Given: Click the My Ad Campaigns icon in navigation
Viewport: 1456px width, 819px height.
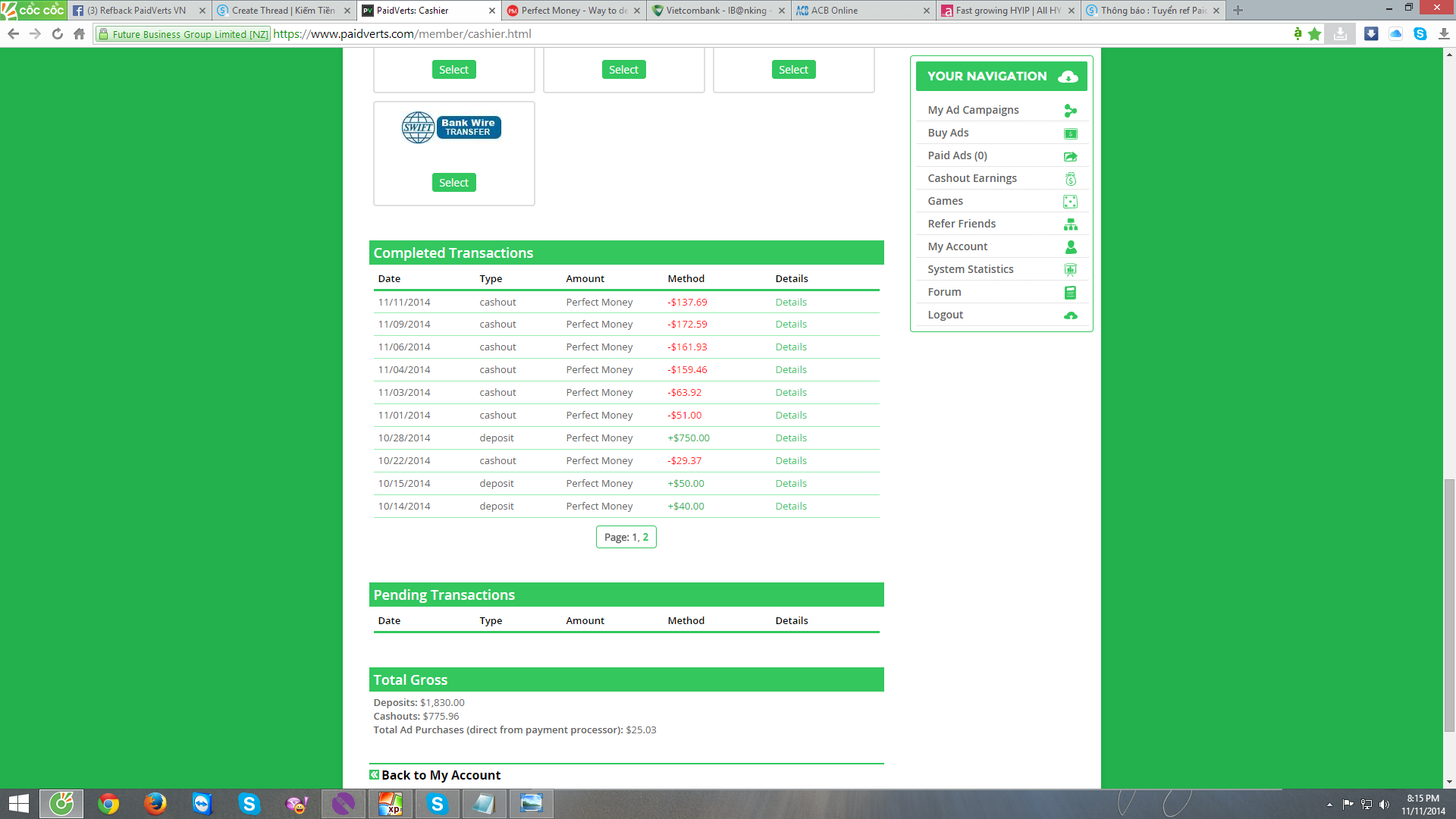Looking at the screenshot, I should point(1070,111).
